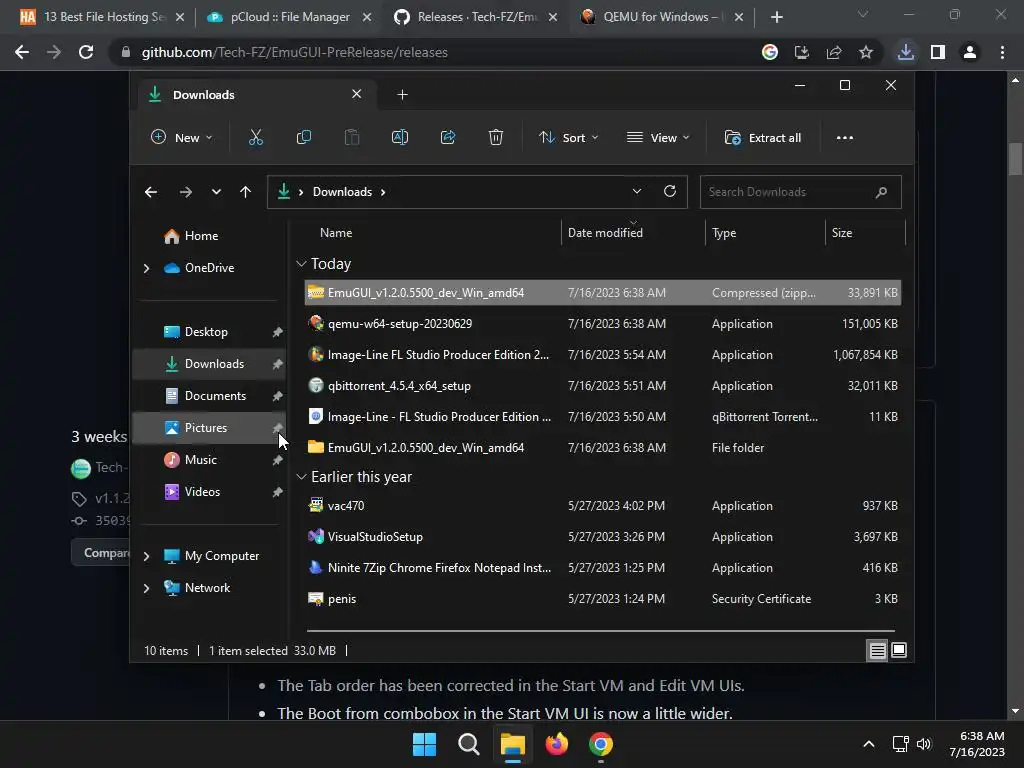Open the View dropdown
The height and width of the screenshot is (768, 1024).
(x=658, y=137)
